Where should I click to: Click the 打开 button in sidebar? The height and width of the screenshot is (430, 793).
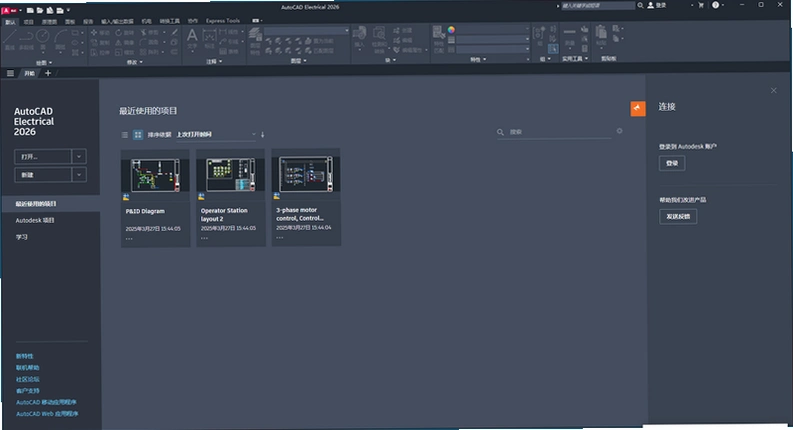tap(43, 157)
